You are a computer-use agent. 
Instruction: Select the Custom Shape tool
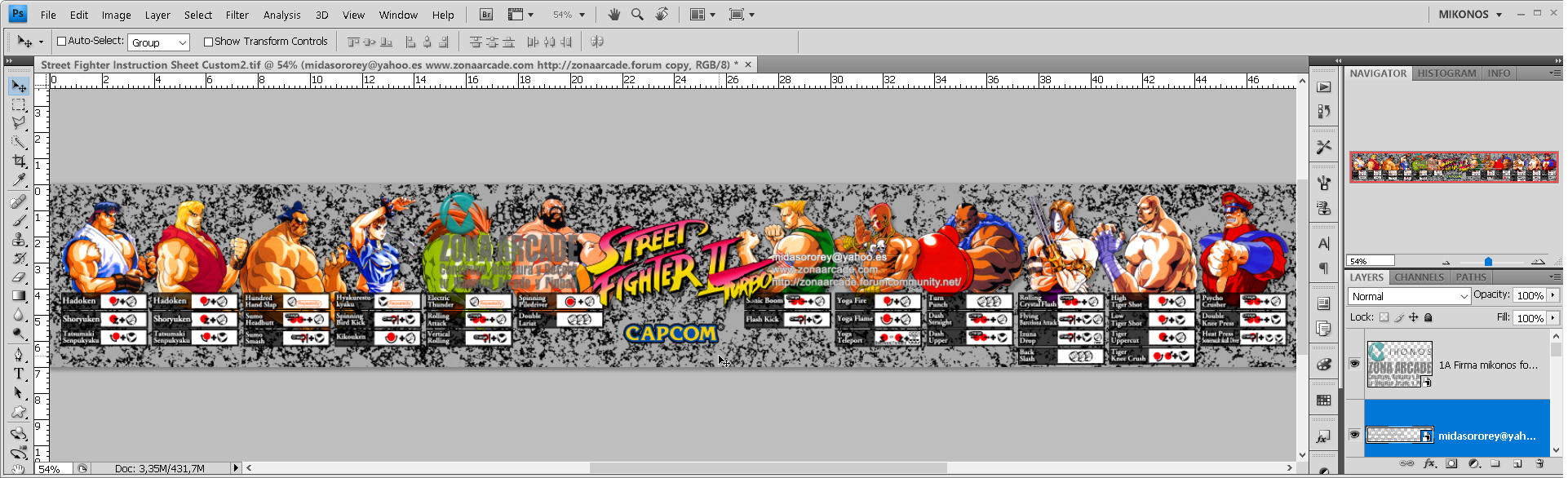tap(19, 411)
